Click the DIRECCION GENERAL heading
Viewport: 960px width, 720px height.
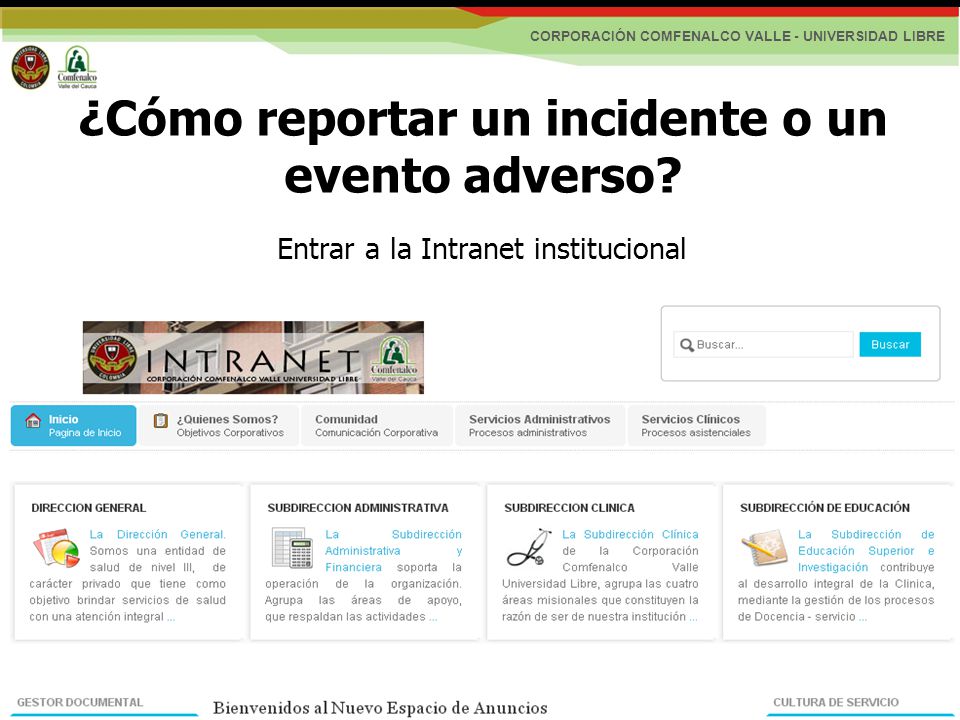(89, 508)
